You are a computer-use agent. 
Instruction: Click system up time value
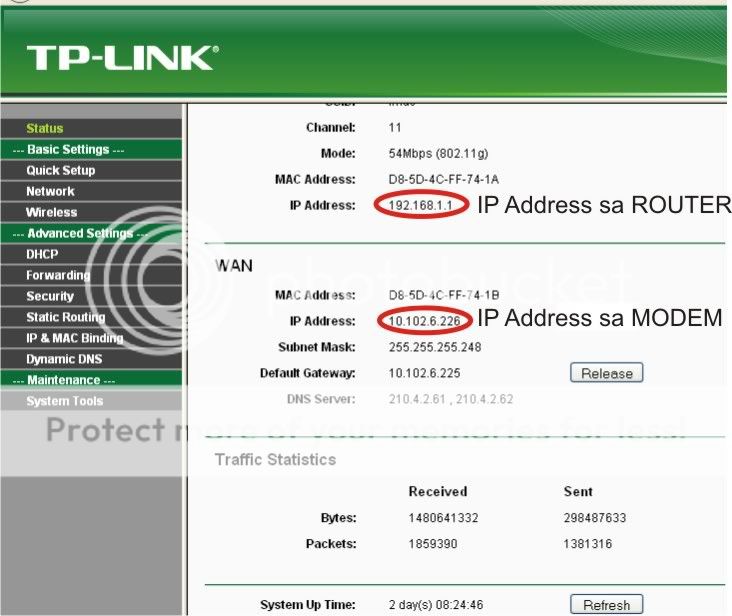point(436,605)
